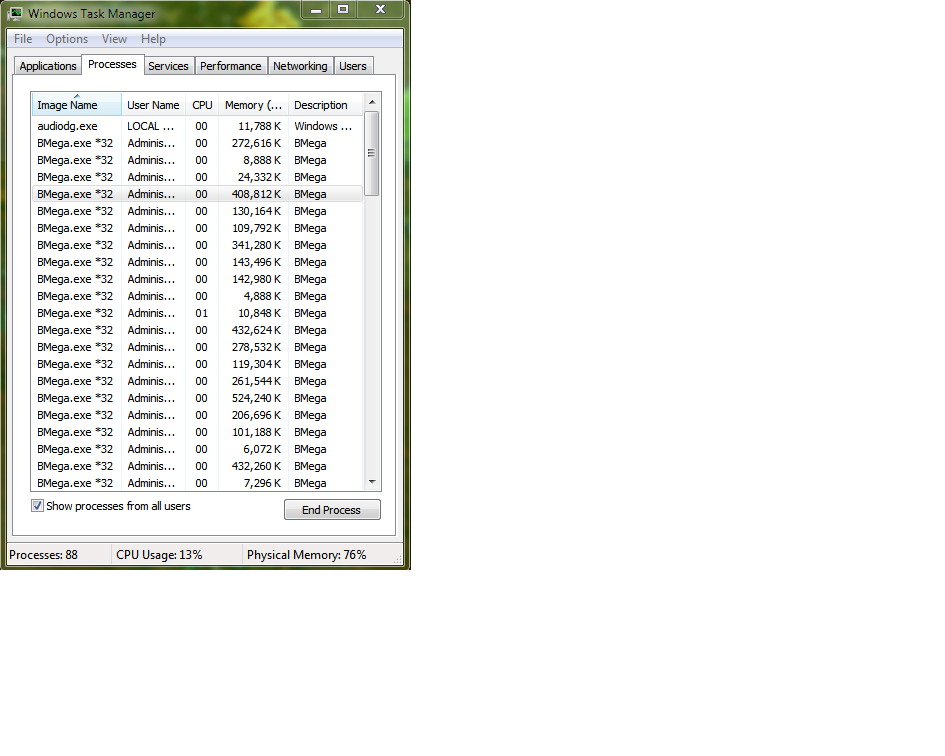The height and width of the screenshot is (756, 945).
Task: Open the View menu
Action: (x=114, y=39)
